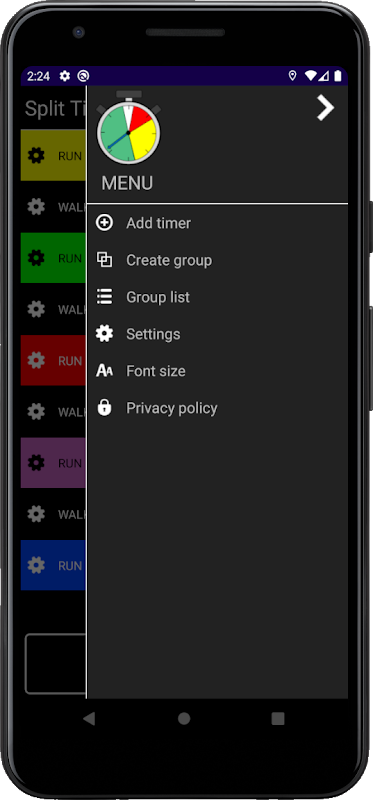Tap the battery indicator in status bar

click(338, 76)
